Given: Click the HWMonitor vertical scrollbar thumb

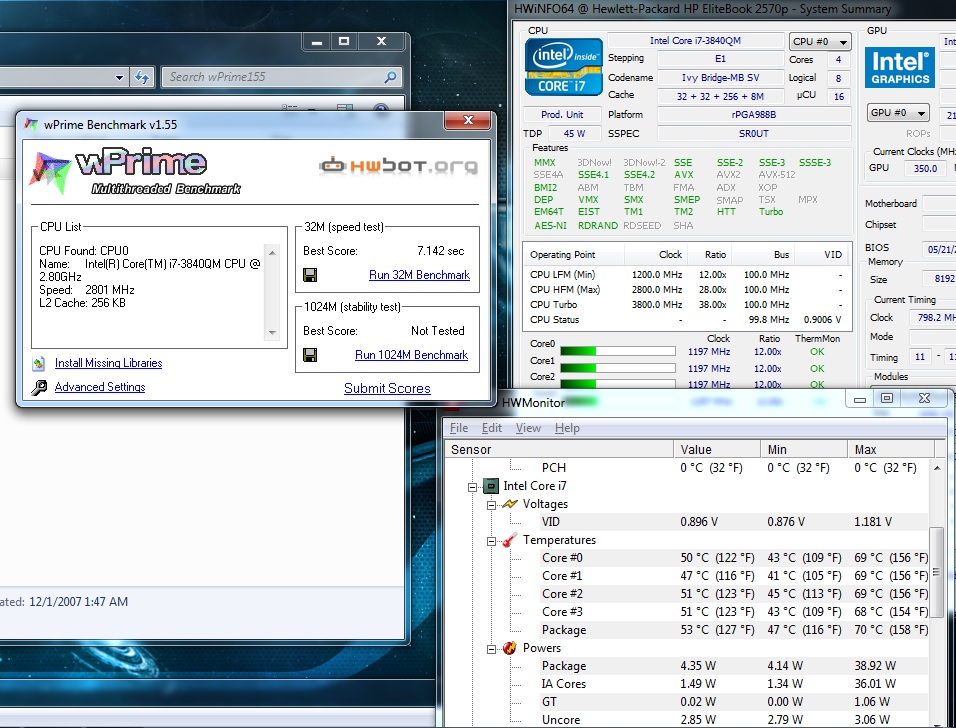Looking at the screenshot, I should 937,572.
